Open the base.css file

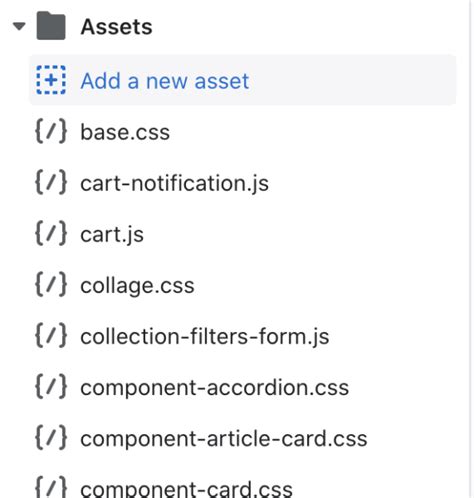point(125,132)
